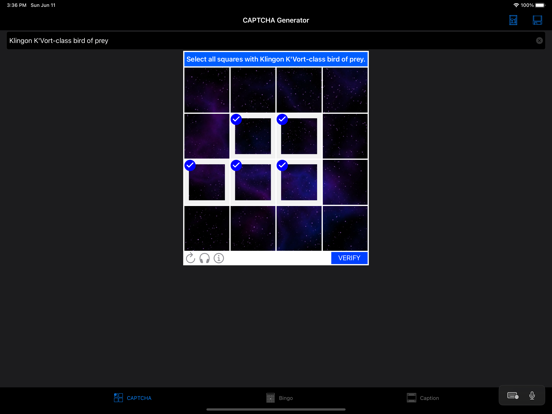Screen dimensions: 552x414
Task: Deselect the checked tile in second row, second column
Action: pos(253,136)
